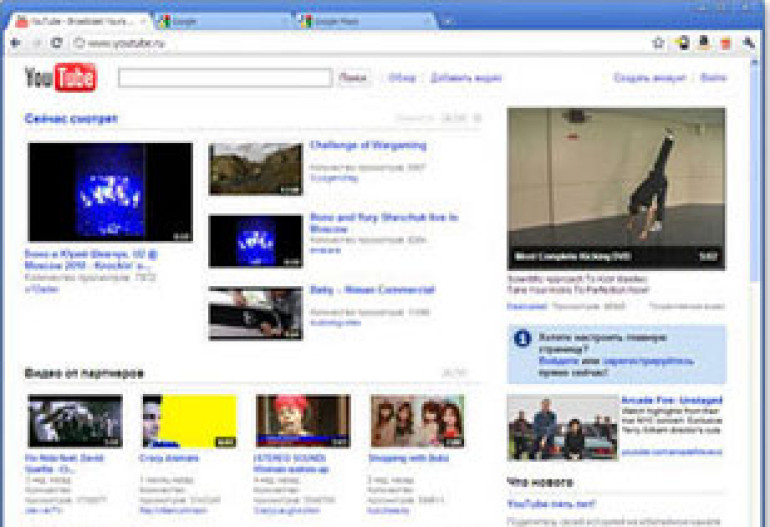Play the featured kicking DVD video

pos(616,189)
